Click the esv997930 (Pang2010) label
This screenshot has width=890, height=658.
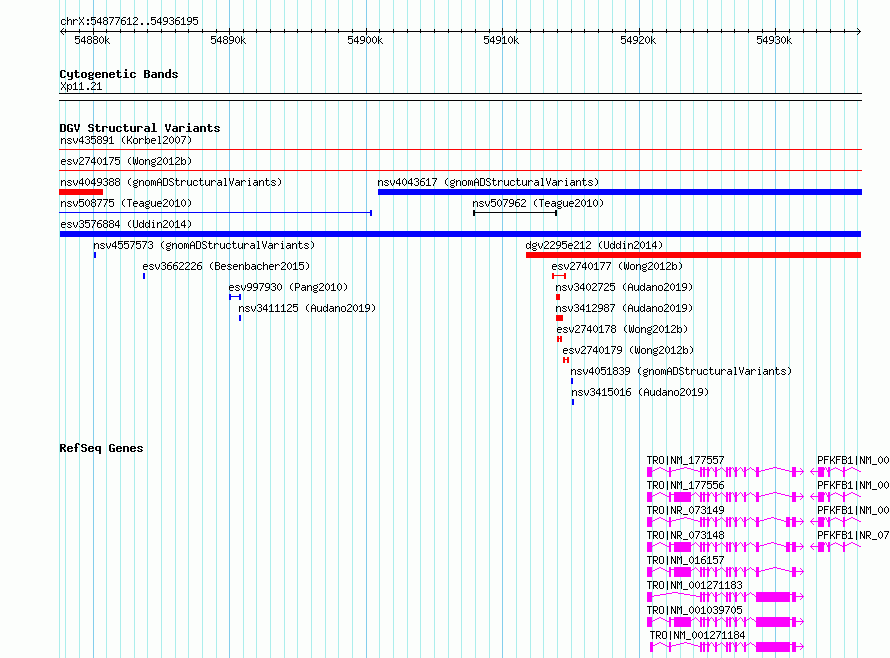[x=288, y=287]
